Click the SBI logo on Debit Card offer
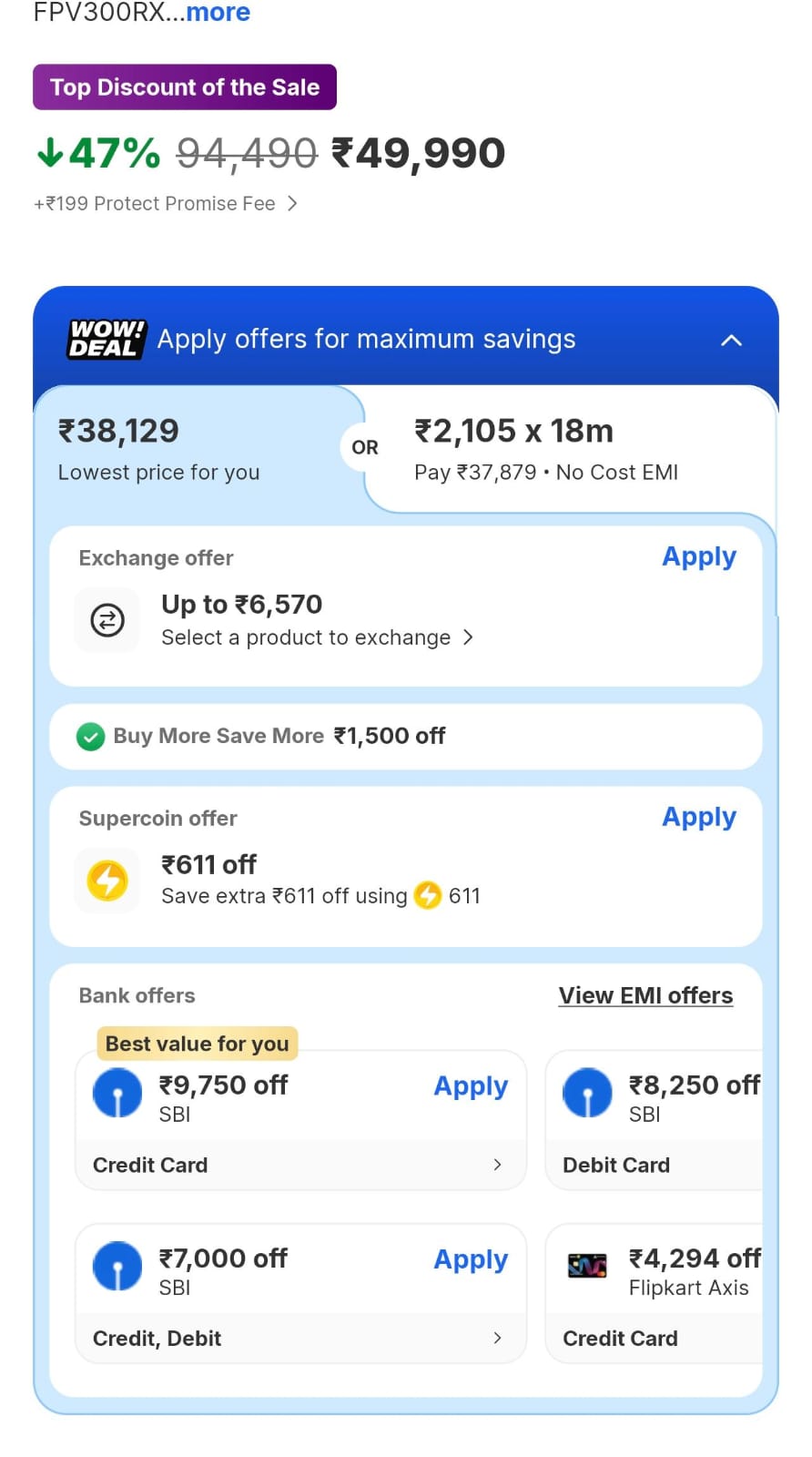812x1457 pixels. [x=587, y=1093]
